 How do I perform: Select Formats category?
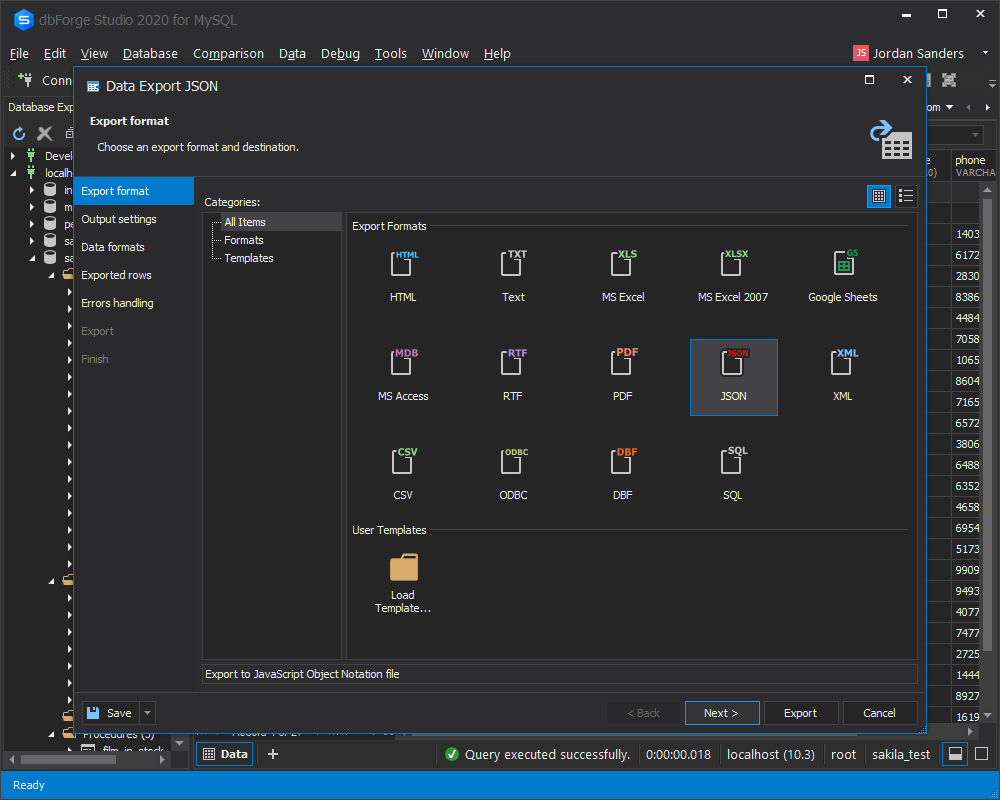click(244, 240)
